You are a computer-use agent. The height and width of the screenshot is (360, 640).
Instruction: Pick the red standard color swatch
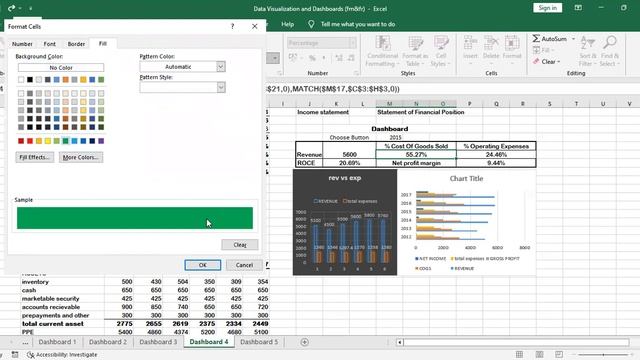[30, 141]
